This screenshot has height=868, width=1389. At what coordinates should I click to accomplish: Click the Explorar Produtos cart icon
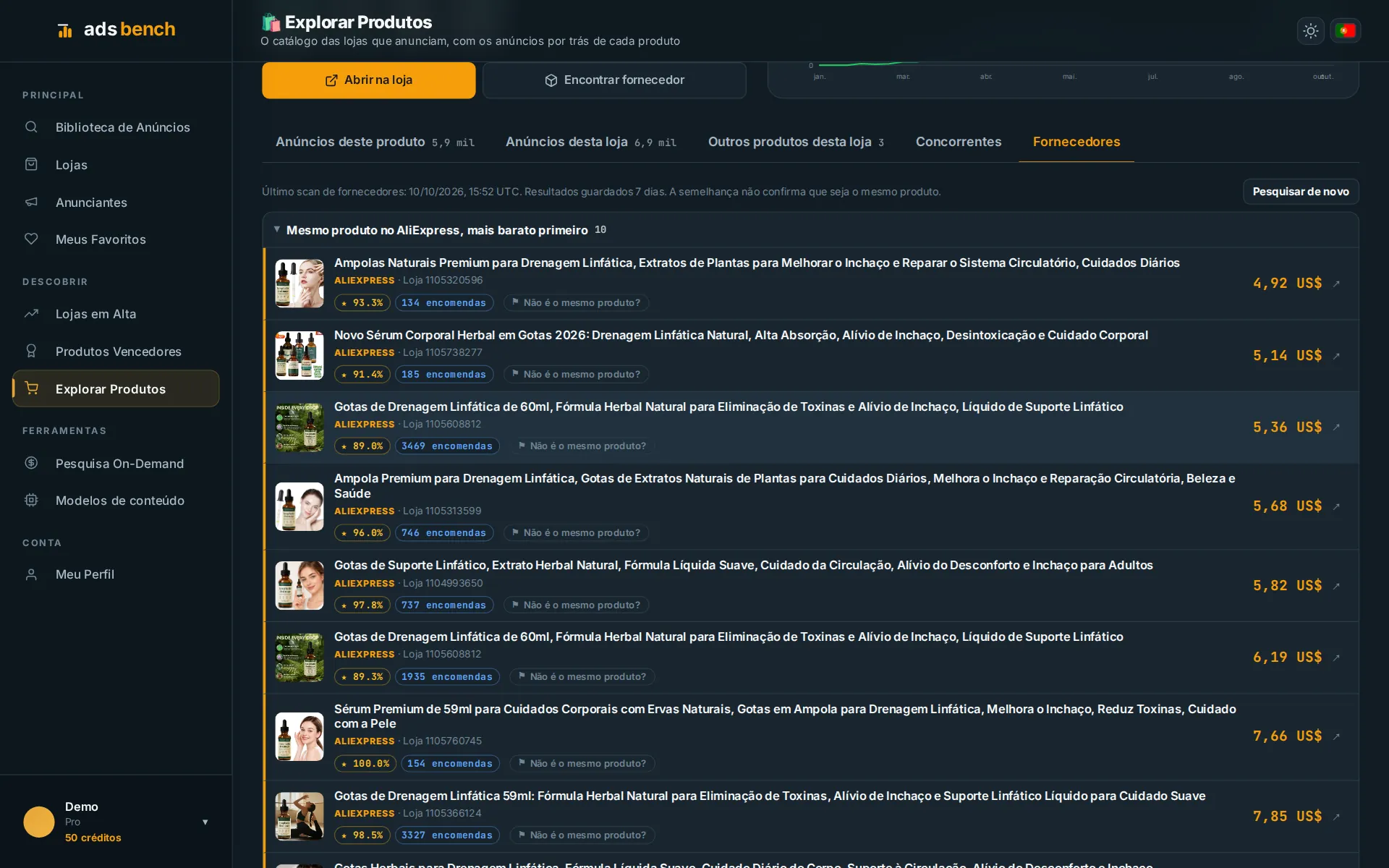point(31,388)
